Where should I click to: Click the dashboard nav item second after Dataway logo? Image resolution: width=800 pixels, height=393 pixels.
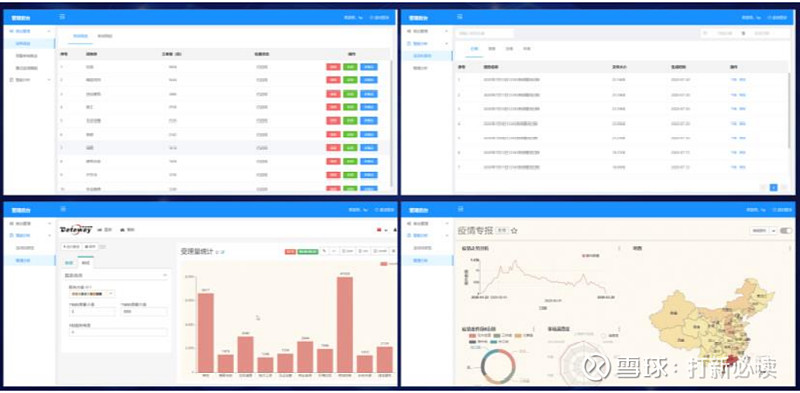(128, 230)
